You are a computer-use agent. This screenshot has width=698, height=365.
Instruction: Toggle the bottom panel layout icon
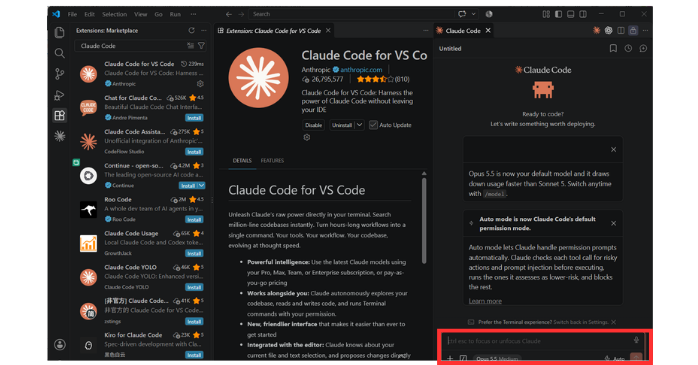(571, 14)
